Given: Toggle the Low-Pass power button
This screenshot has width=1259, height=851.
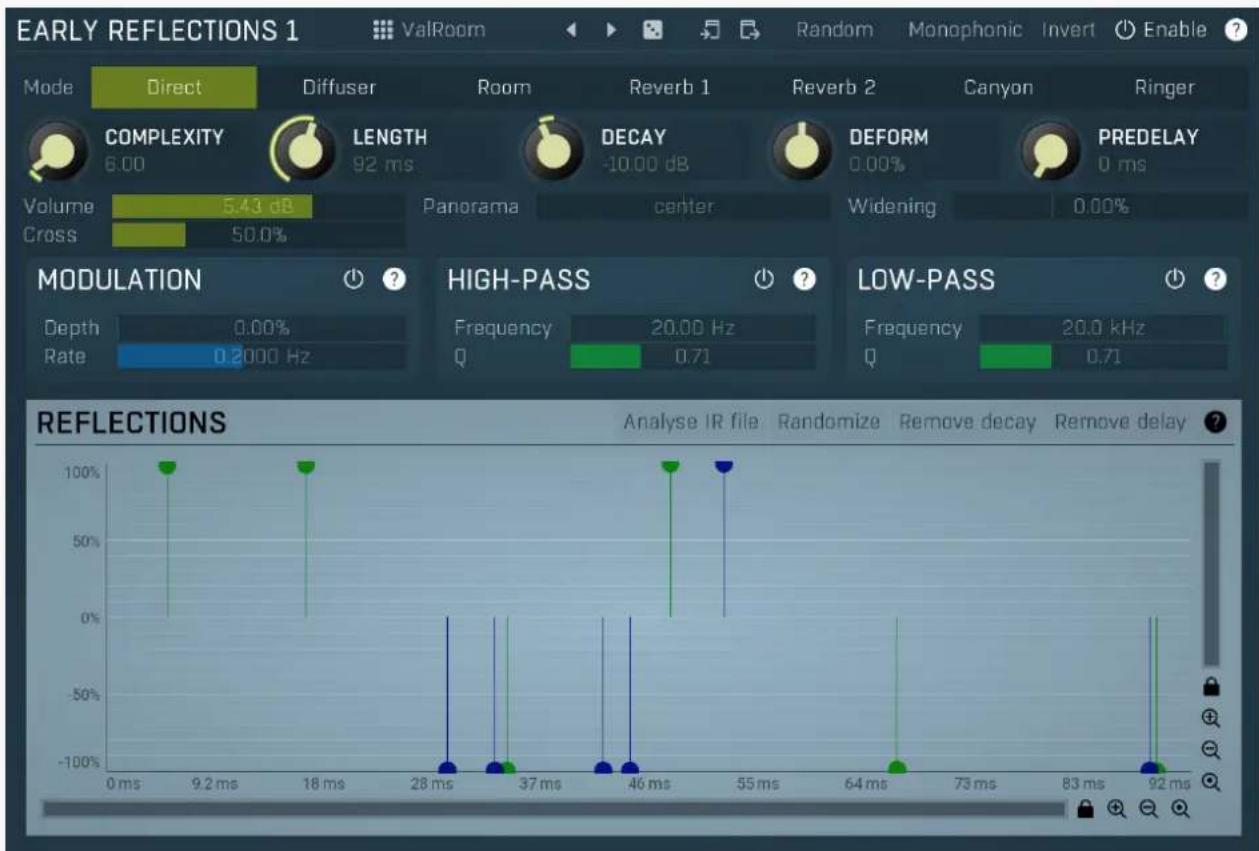Looking at the screenshot, I should [1177, 281].
